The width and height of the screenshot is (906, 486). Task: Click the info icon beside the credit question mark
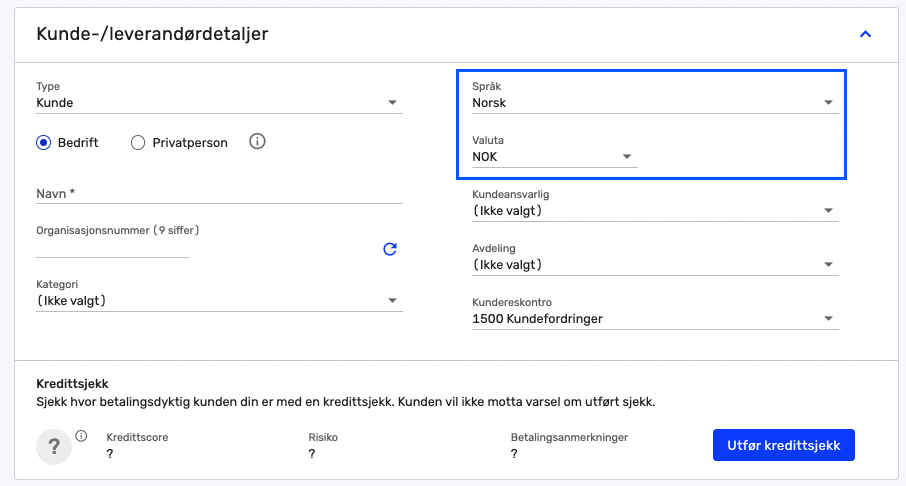(x=81, y=436)
